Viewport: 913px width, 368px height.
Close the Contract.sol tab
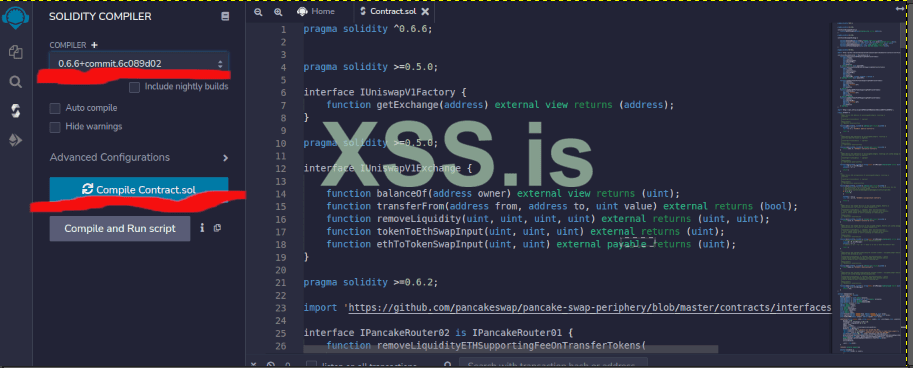point(425,12)
